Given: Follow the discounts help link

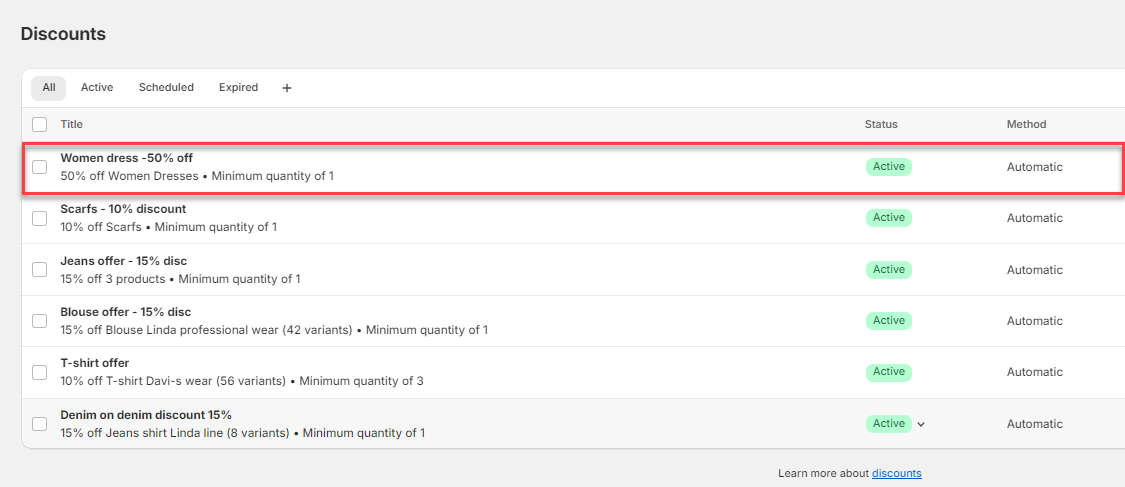Looking at the screenshot, I should (896, 473).
